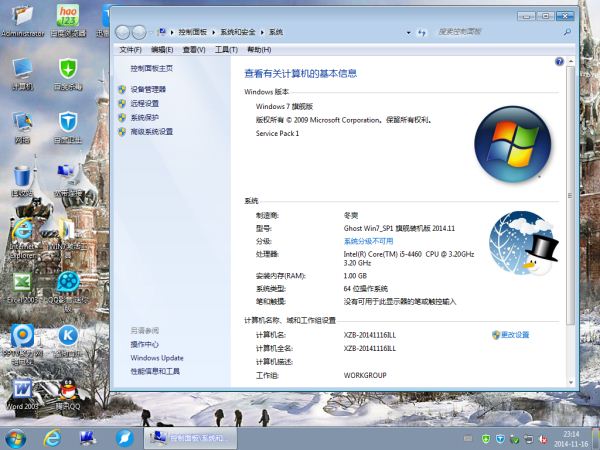
Task: Launch 百度杀毒 green shield desktop icon
Action: click(x=68, y=74)
